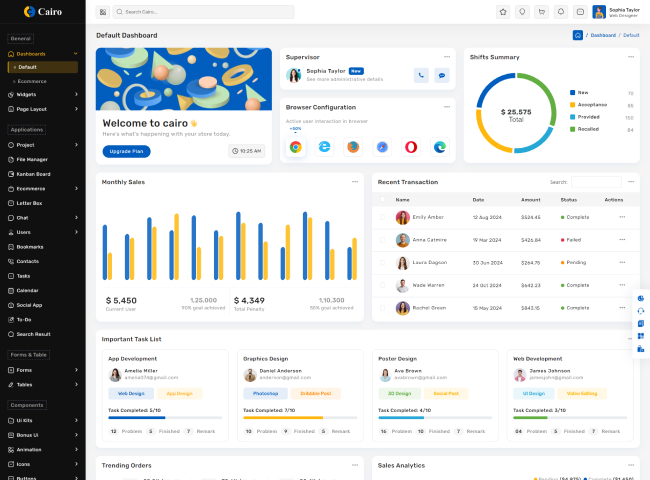This screenshot has width=650, height=480.
Task: Check the select-all checkbox in transaction table header
Action: coord(381,200)
